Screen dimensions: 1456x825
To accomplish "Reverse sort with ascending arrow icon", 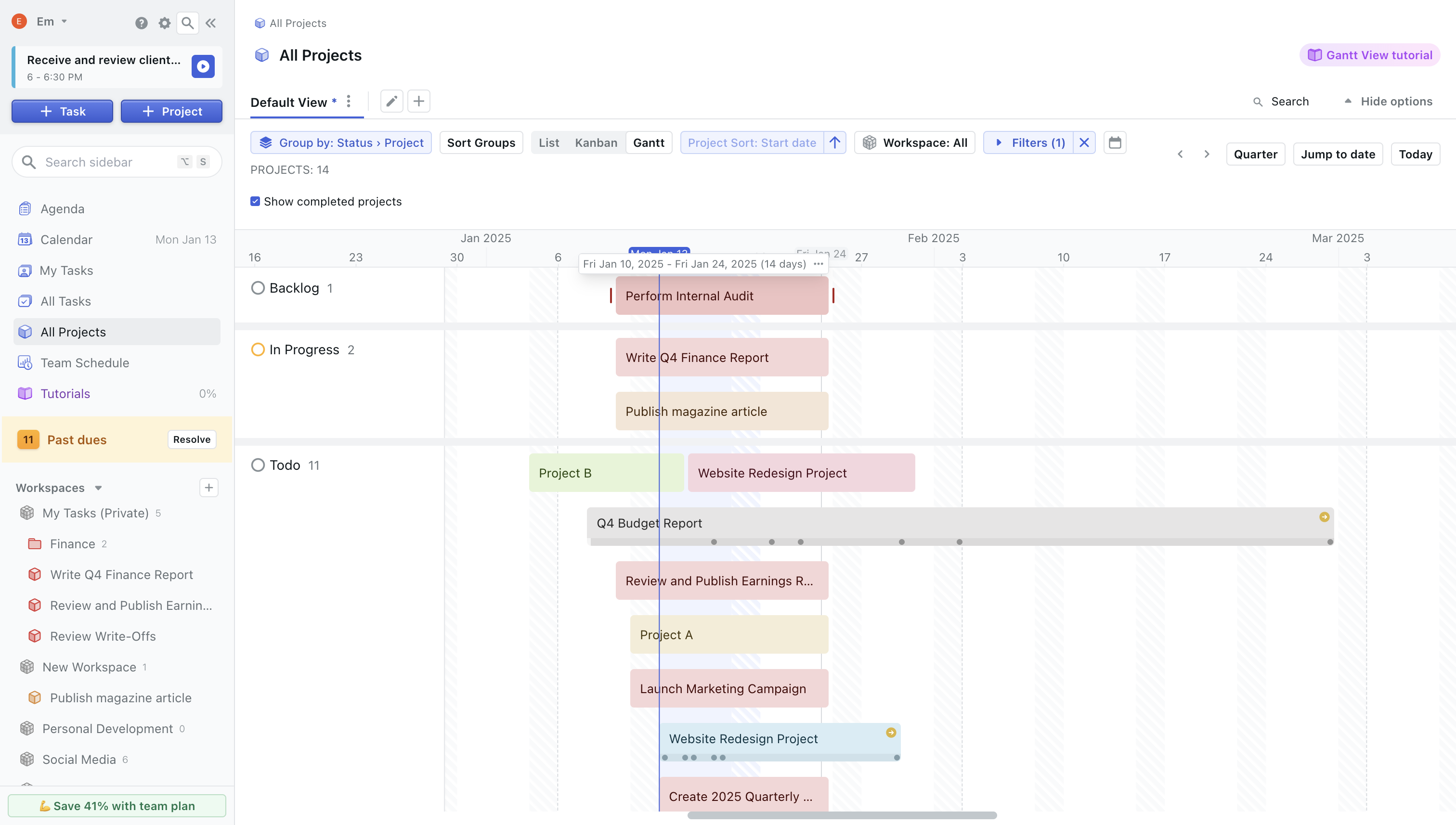I will [x=834, y=143].
